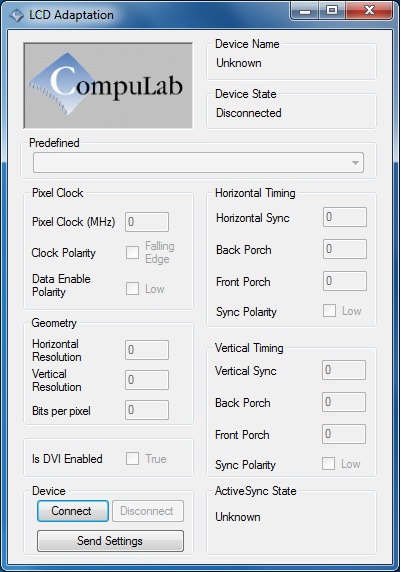This screenshot has height=572, width=401.
Task: Click the Connect button
Action: point(73,511)
